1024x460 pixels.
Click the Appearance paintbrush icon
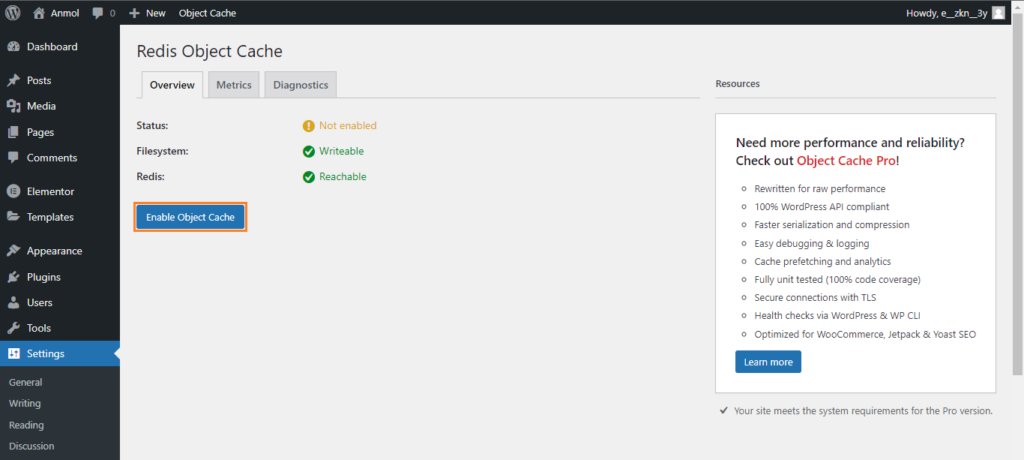[x=13, y=252]
